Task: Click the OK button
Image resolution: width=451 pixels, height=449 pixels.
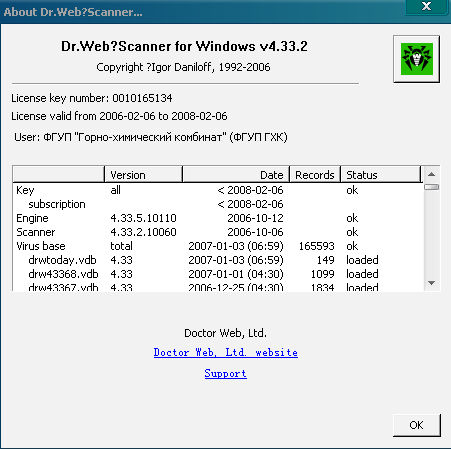Action: (417, 425)
